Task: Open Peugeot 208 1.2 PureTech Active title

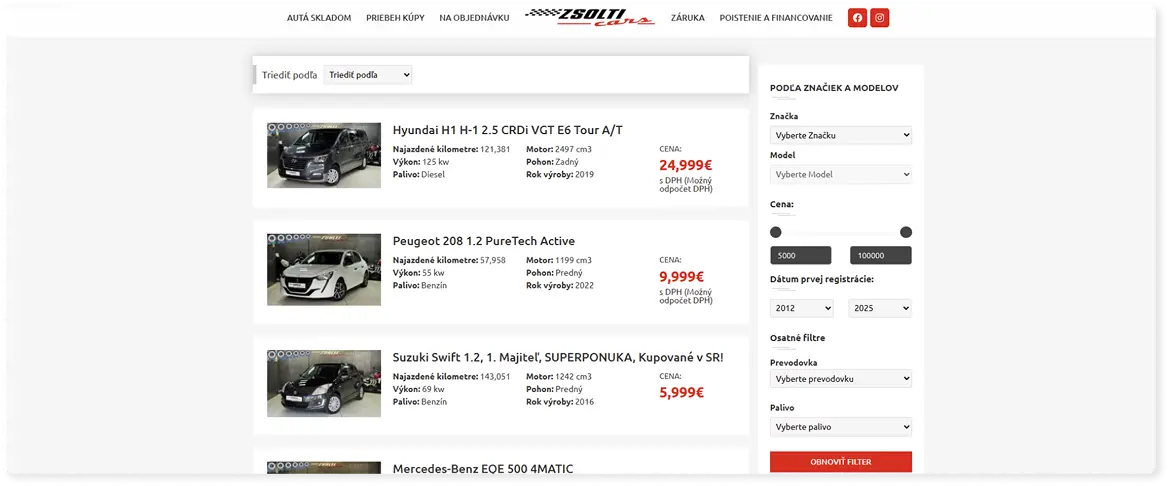Action: 484,242
